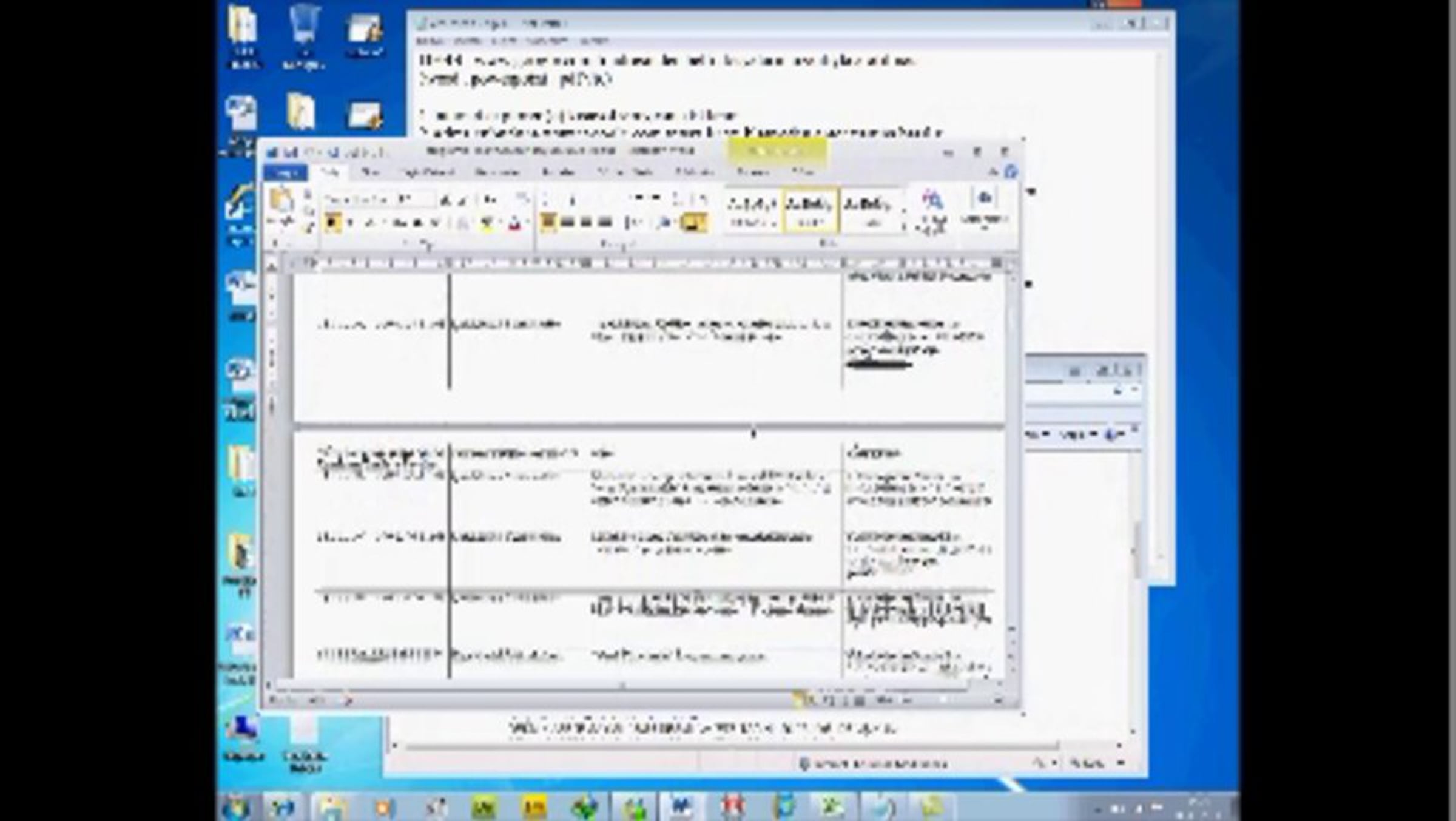Screen dimensions: 1456x821
Task: Click the Sort icon in Paragraph group
Action: coord(678,199)
